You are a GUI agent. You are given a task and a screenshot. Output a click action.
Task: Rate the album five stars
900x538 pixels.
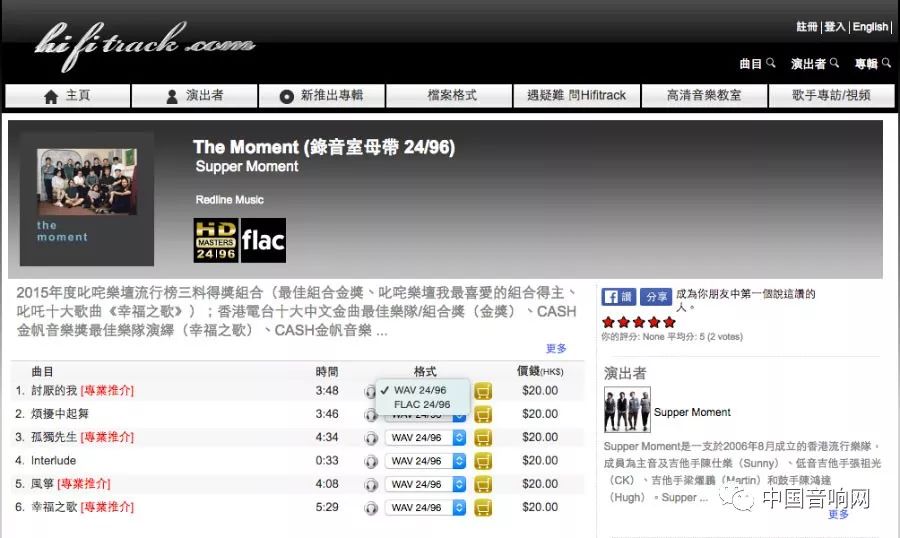click(x=669, y=322)
